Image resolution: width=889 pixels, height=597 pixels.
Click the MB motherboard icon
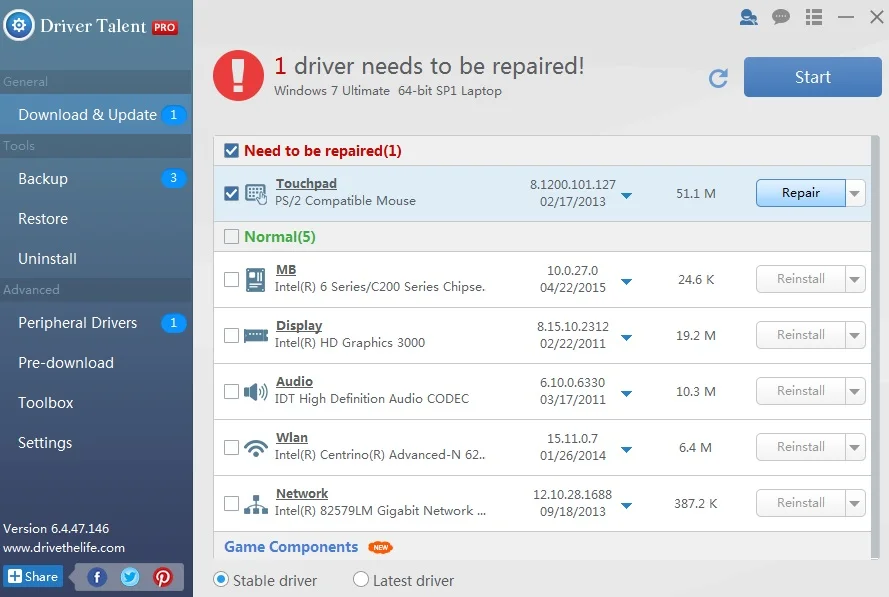256,280
